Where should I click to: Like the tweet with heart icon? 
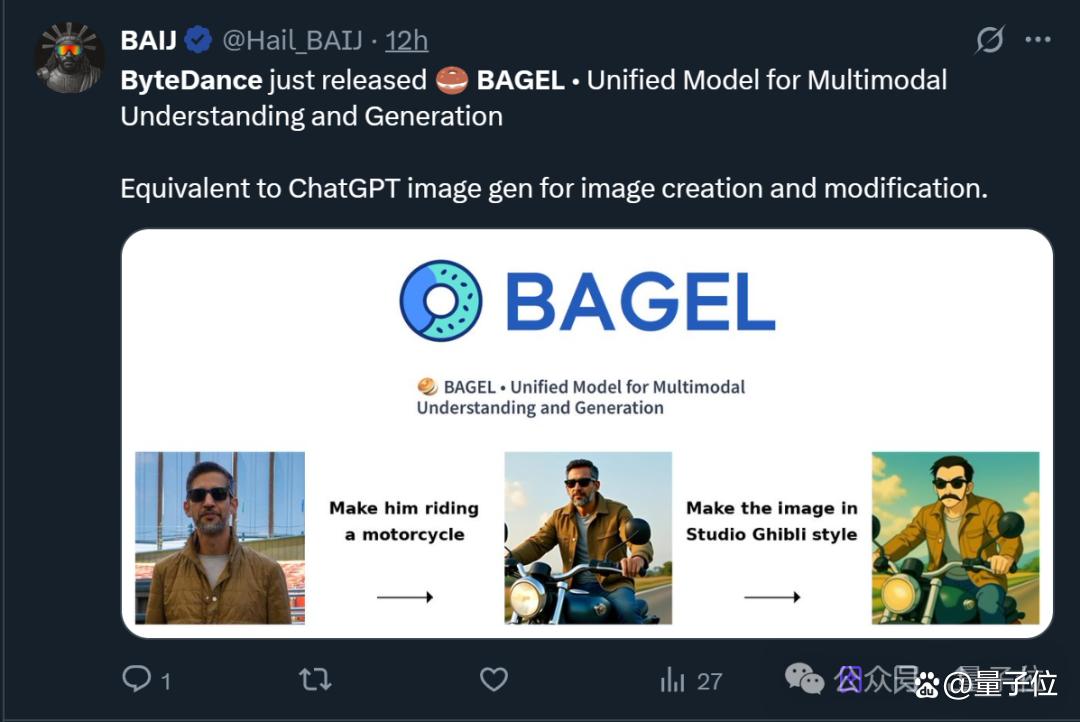point(494,679)
